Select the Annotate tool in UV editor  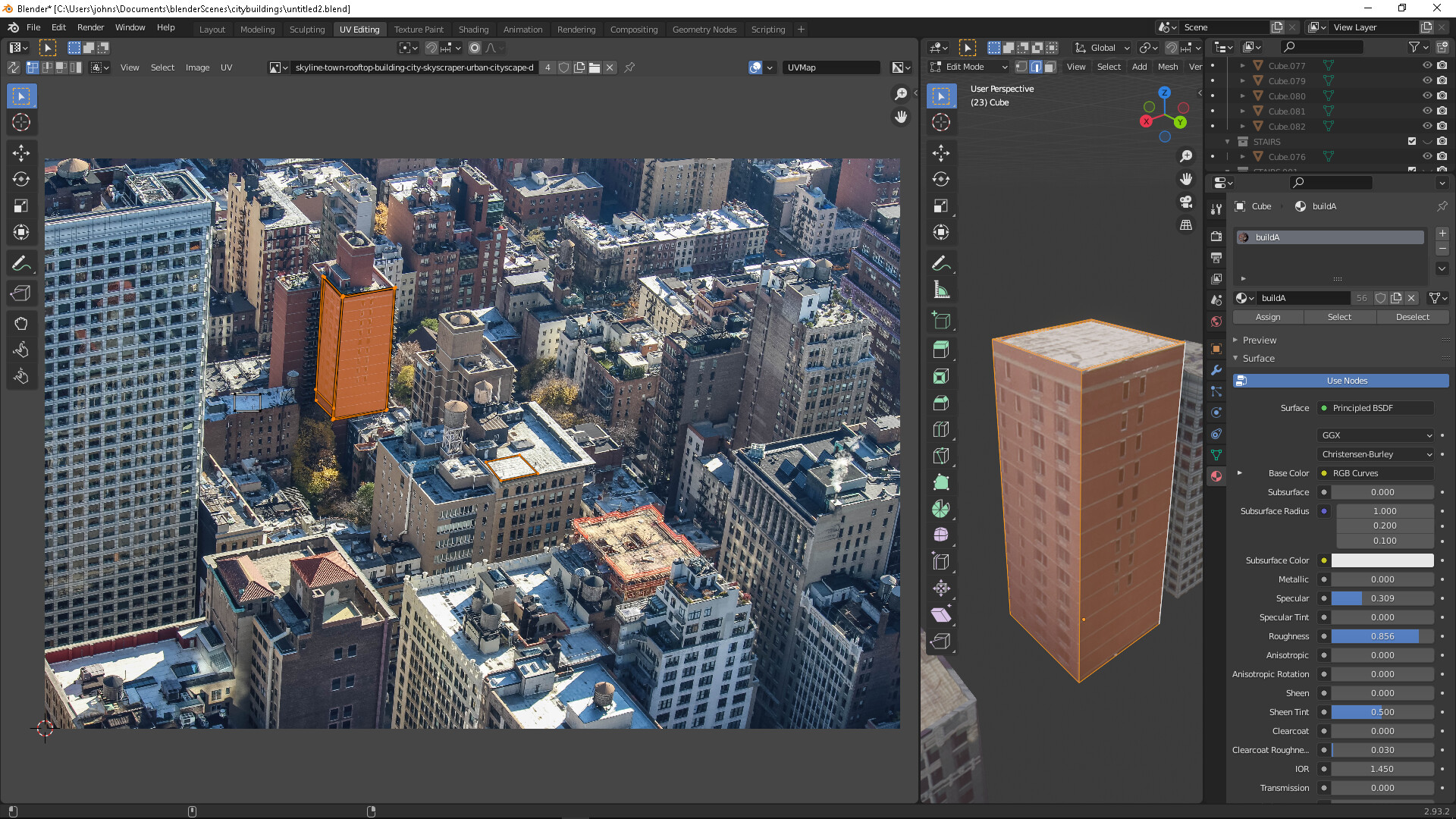tap(21, 264)
